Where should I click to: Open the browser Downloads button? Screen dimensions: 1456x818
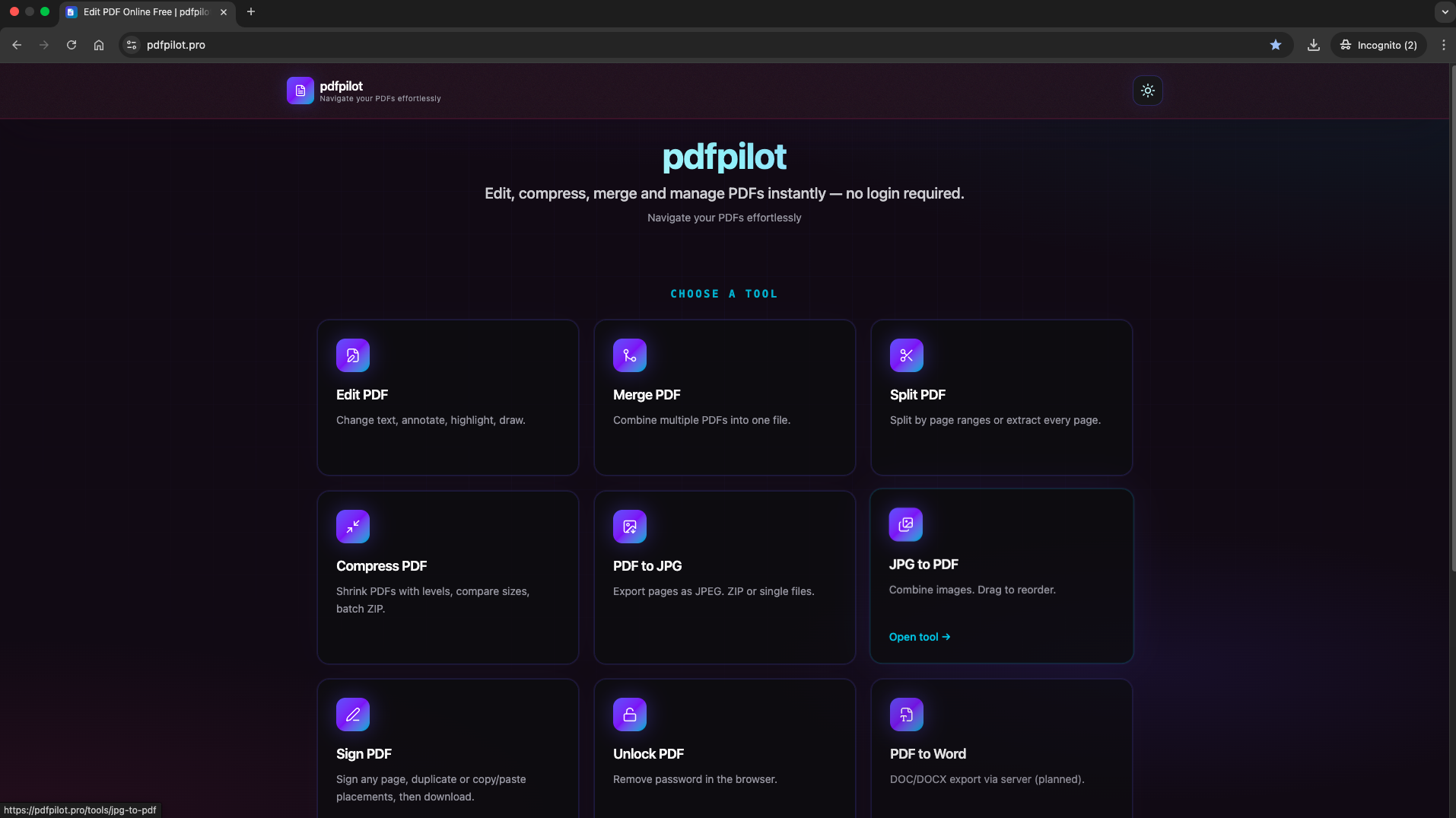pyautogui.click(x=1312, y=45)
